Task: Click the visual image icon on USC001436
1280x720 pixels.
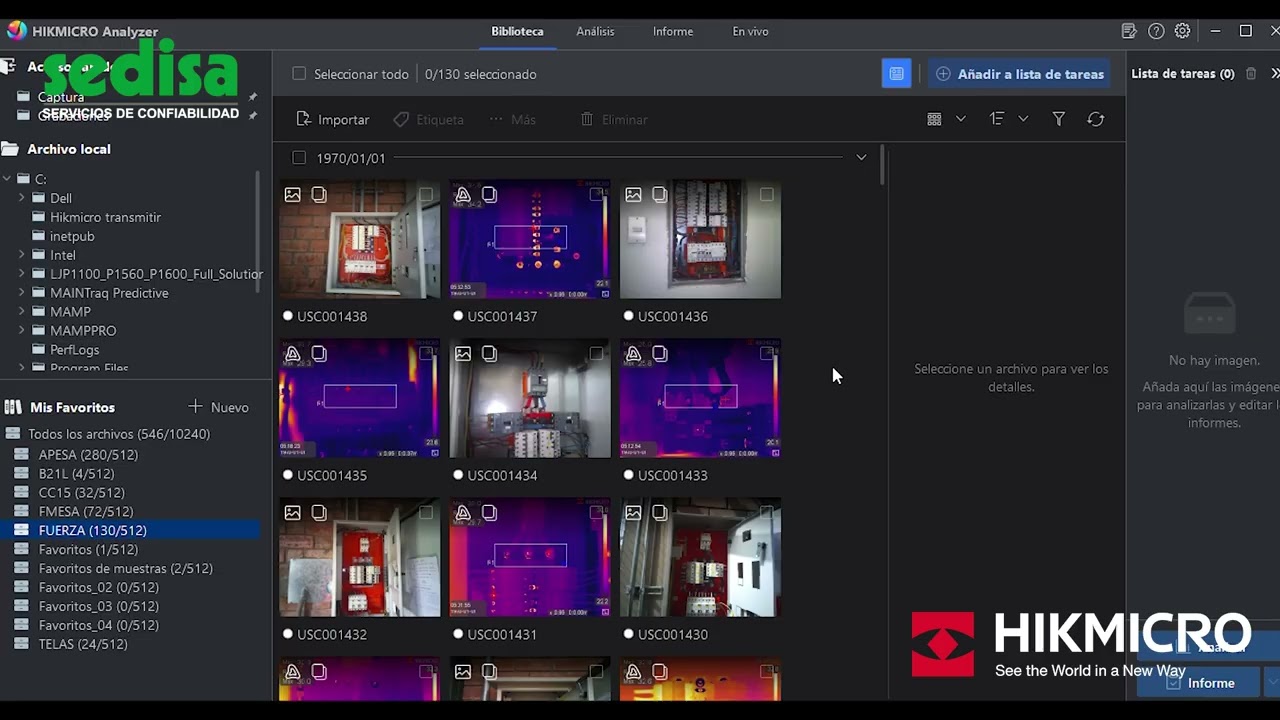Action: pos(633,195)
